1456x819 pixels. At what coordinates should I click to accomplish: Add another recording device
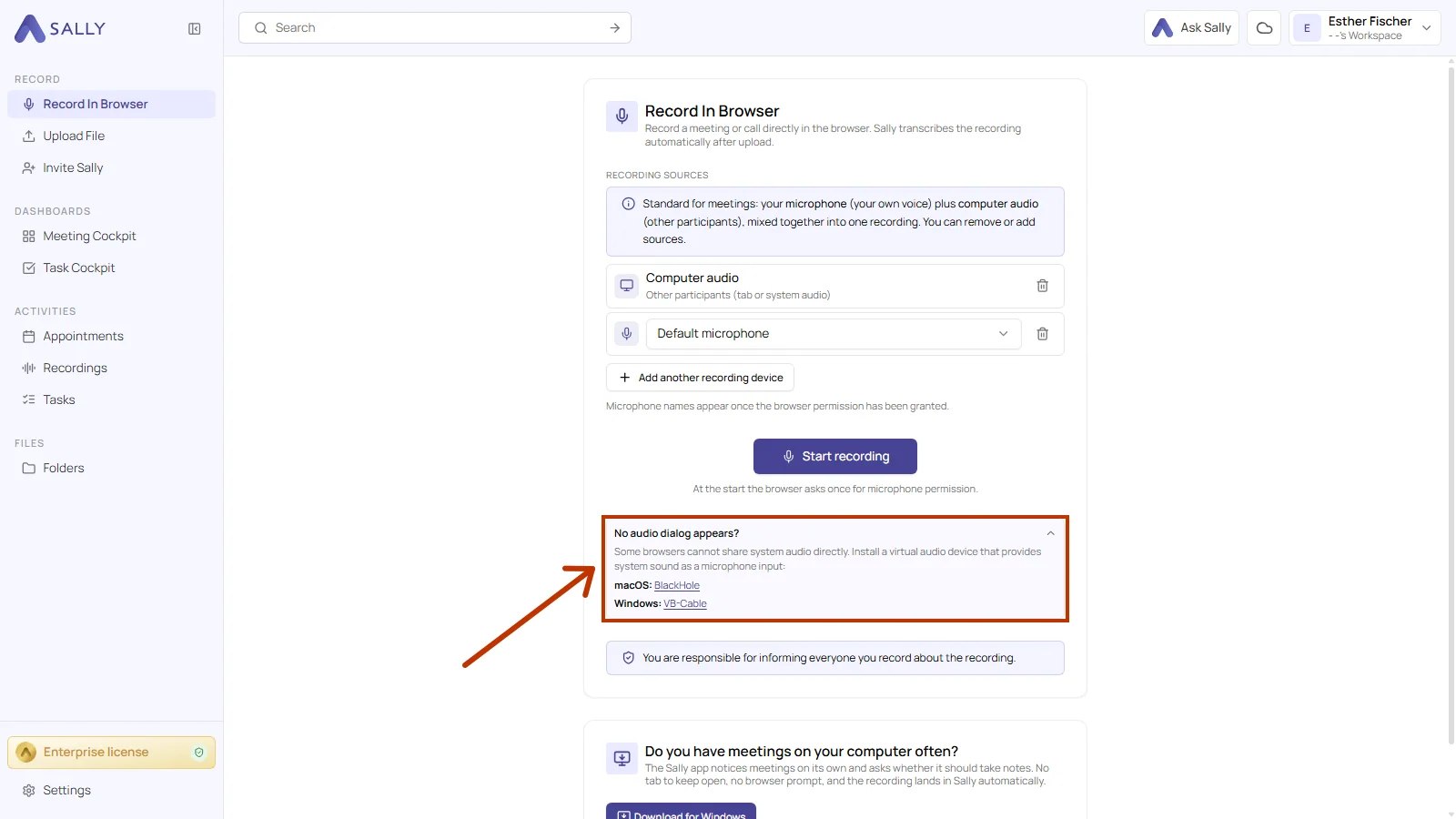coord(700,378)
